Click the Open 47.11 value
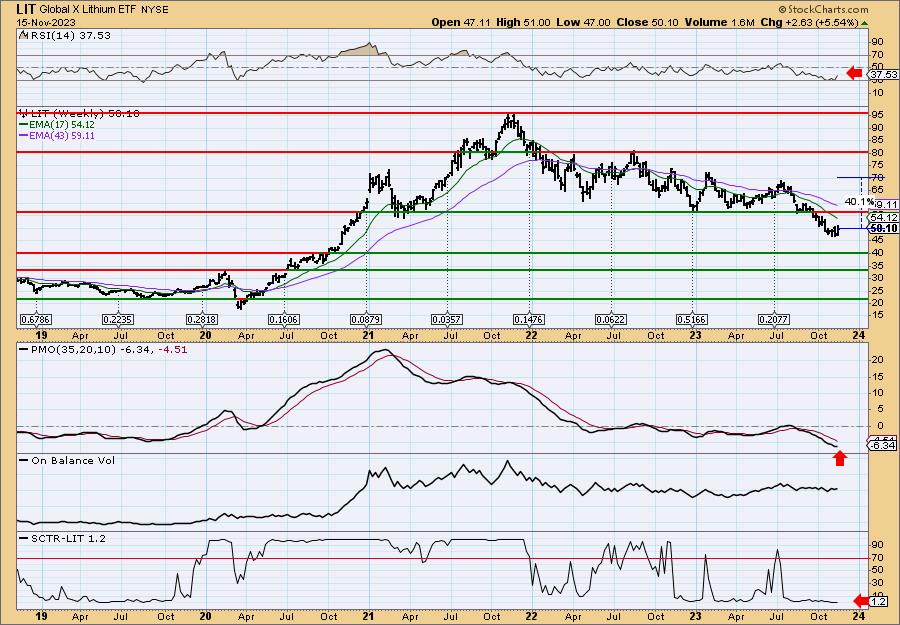This screenshot has width=900, height=625. coord(462,22)
